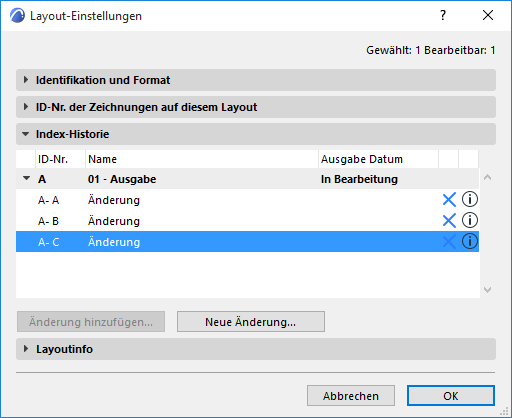
Task: Select the A- B Änderung row
Action: click(247, 221)
